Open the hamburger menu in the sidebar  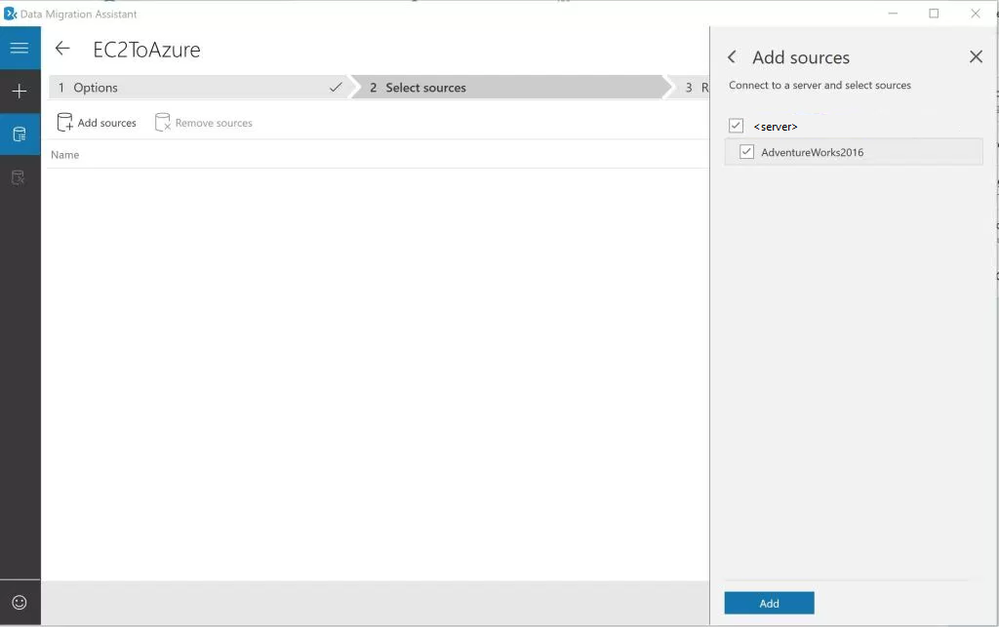coord(20,48)
